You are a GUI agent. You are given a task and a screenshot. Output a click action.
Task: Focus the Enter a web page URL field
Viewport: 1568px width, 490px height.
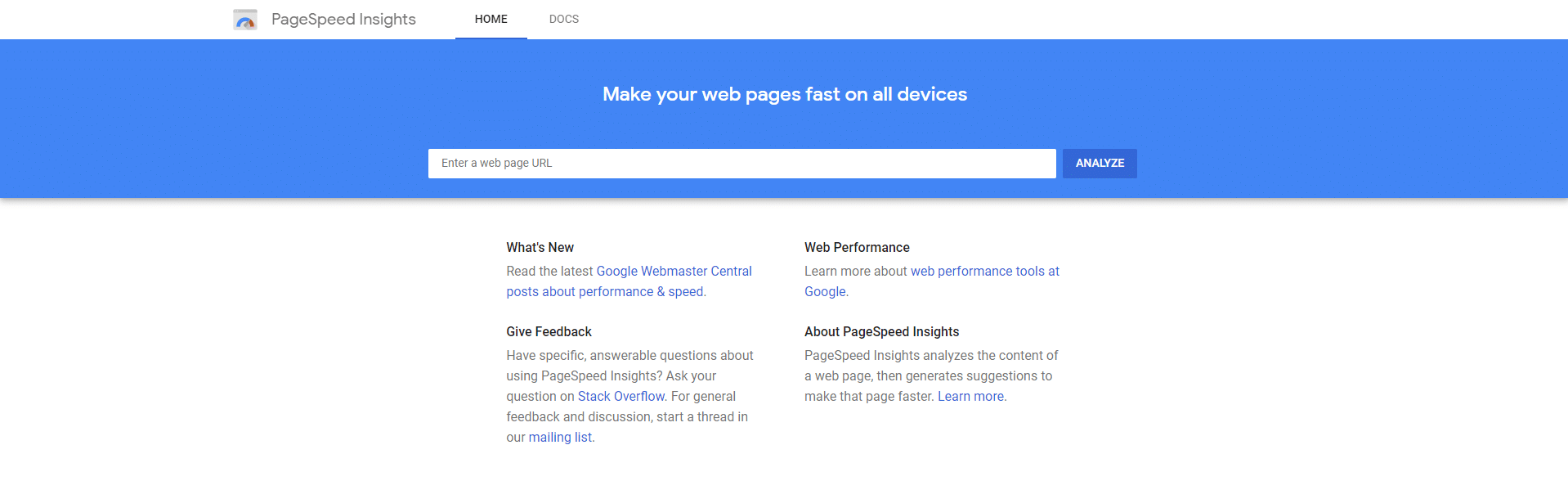pos(742,164)
